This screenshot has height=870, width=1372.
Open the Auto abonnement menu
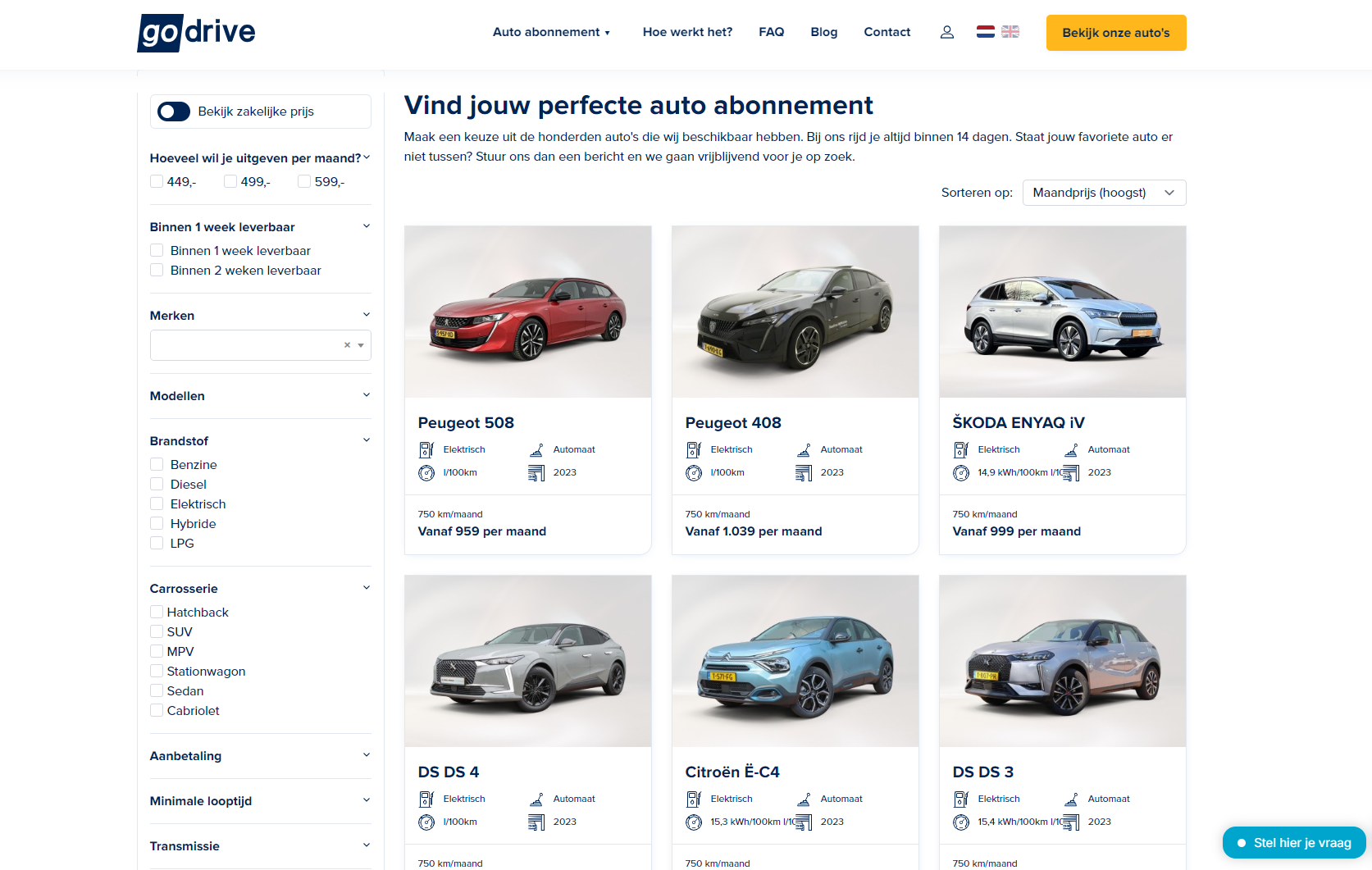point(551,32)
